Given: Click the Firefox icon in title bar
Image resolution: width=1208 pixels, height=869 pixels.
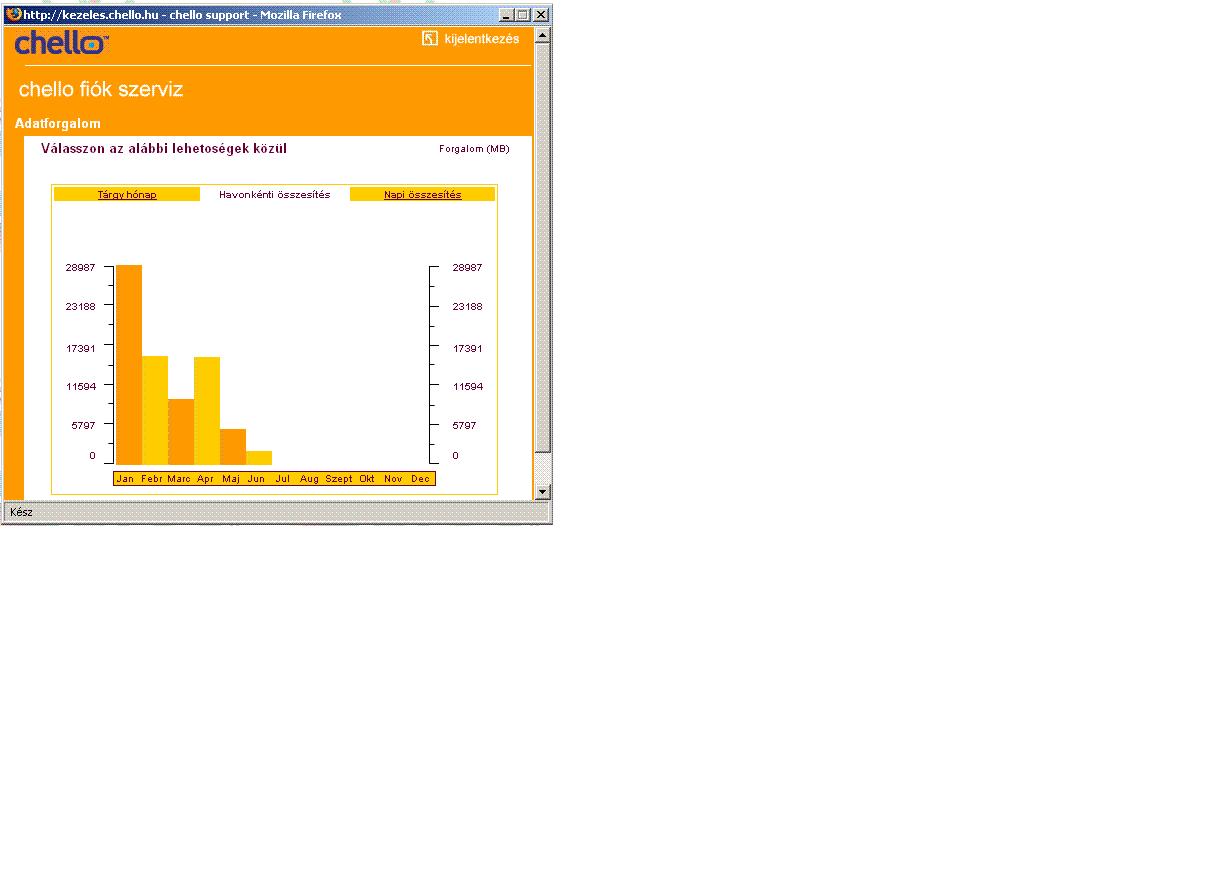Looking at the screenshot, I should [13, 15].
